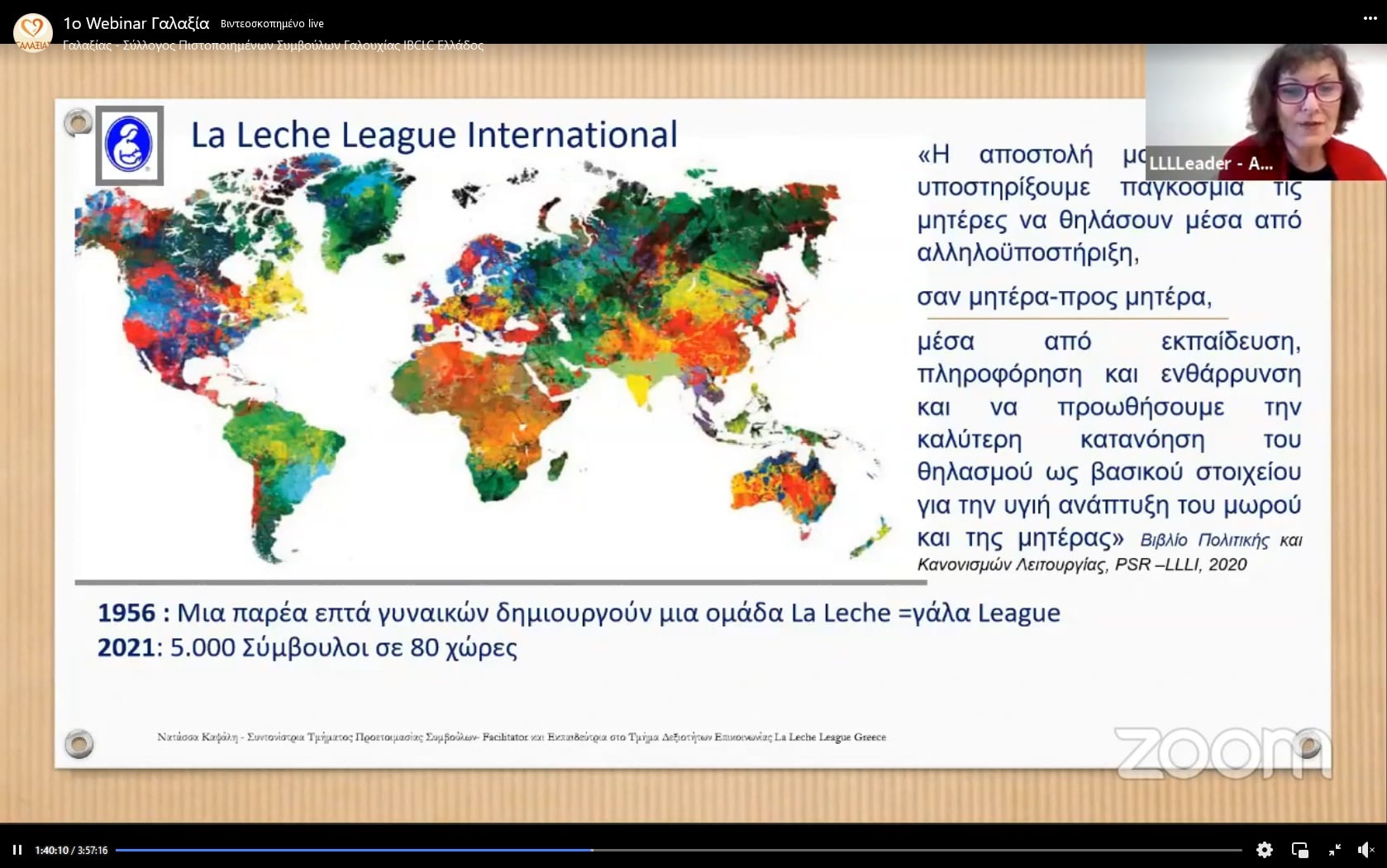Click the bottom-left slide pin icon
Image resolution: width=1387 pixels, height=868 pixels.
[x=79, y=744]
